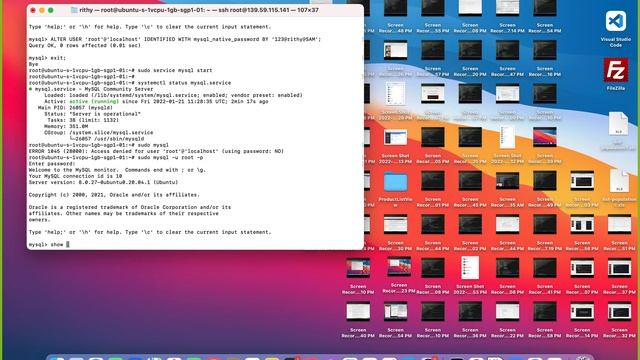Select the list-population xls file icon
Screen dimensions: 640x360
(x=619, y=181)
